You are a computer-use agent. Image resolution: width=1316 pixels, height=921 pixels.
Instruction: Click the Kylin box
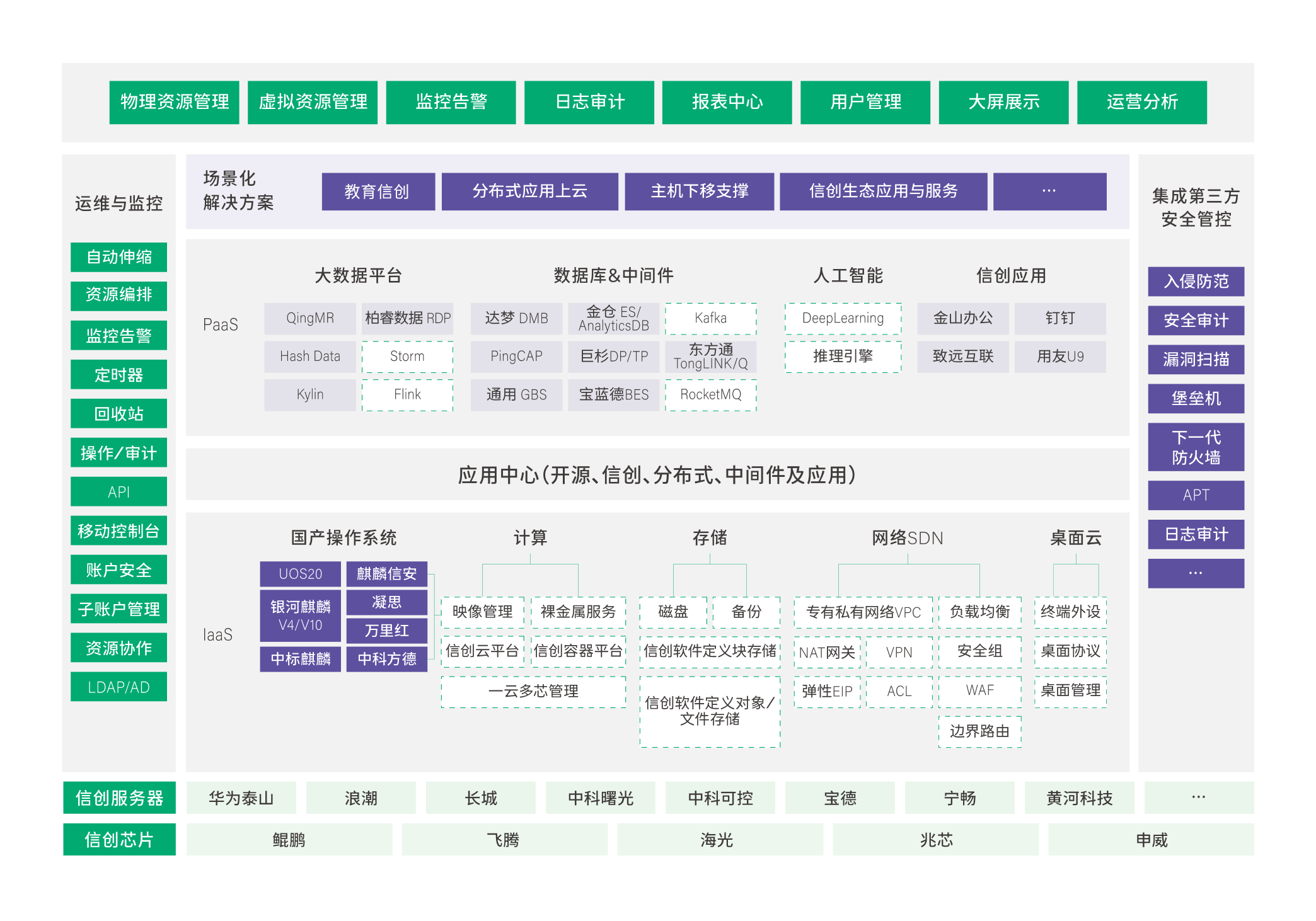point(310,395)
